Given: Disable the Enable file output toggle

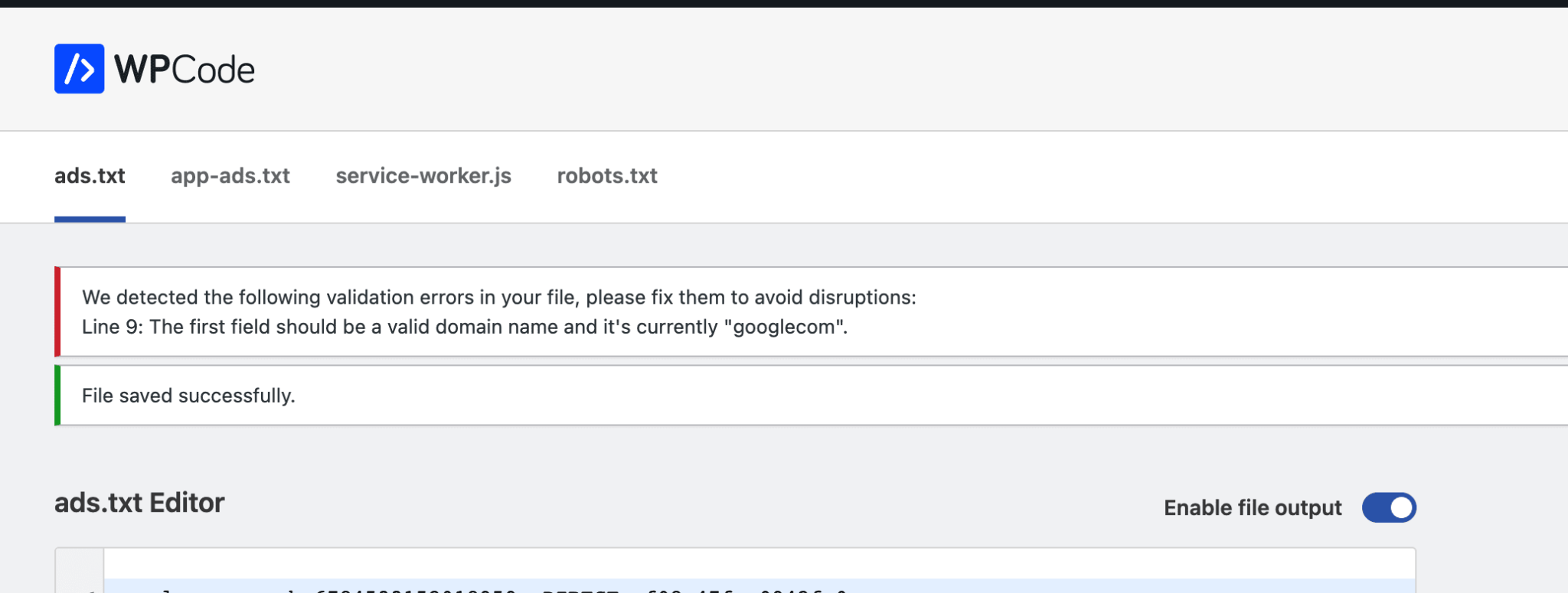Looking at the screenshot, I should tap(1388, 508).
